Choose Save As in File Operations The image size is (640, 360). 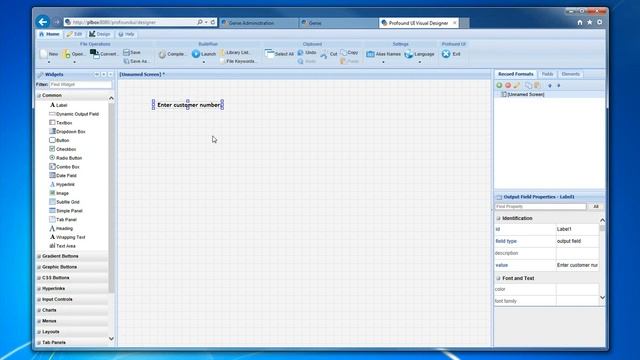(136, 61)
